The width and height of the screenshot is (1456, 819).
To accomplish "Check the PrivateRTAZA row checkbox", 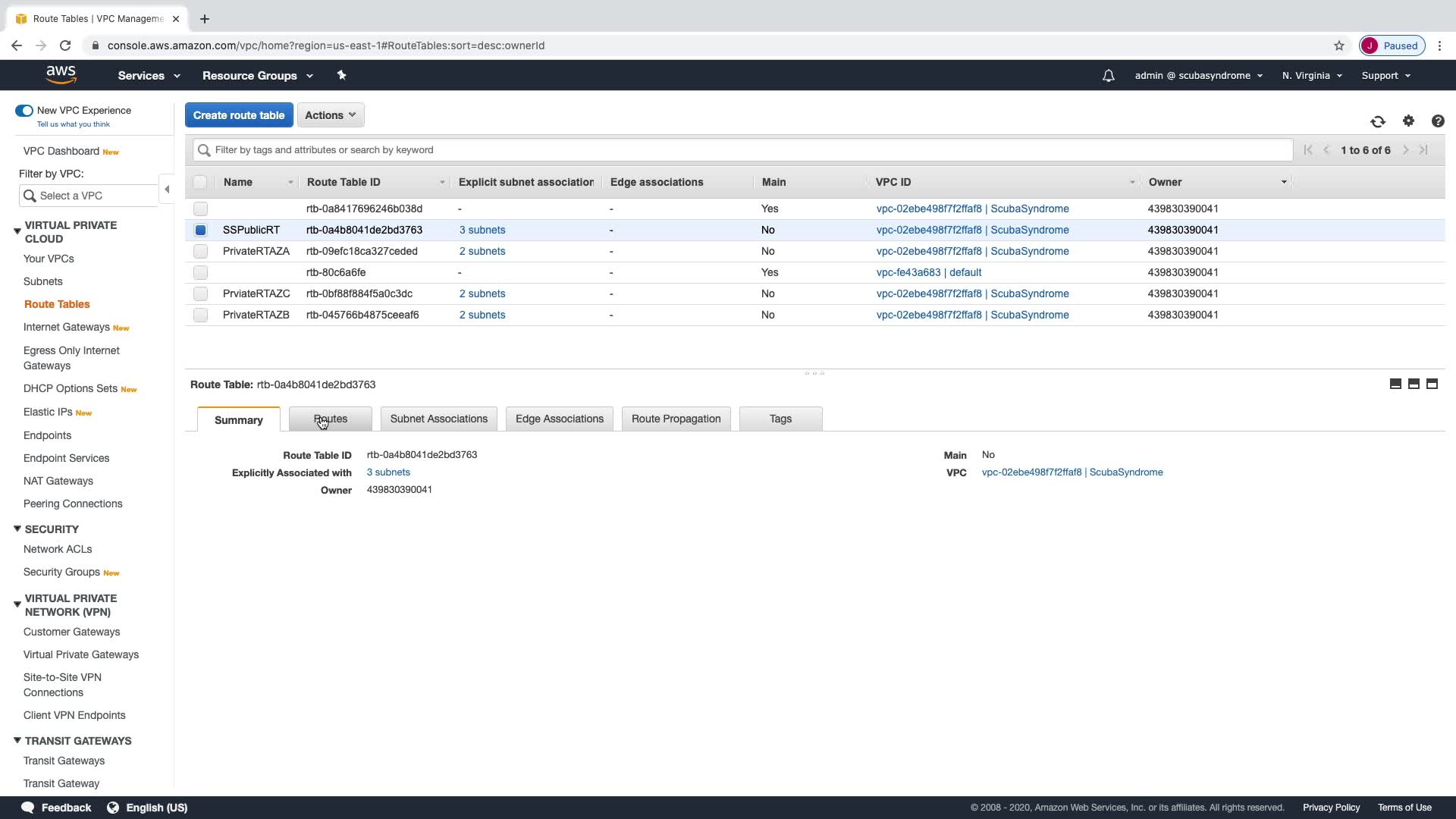I will (200, 251).
